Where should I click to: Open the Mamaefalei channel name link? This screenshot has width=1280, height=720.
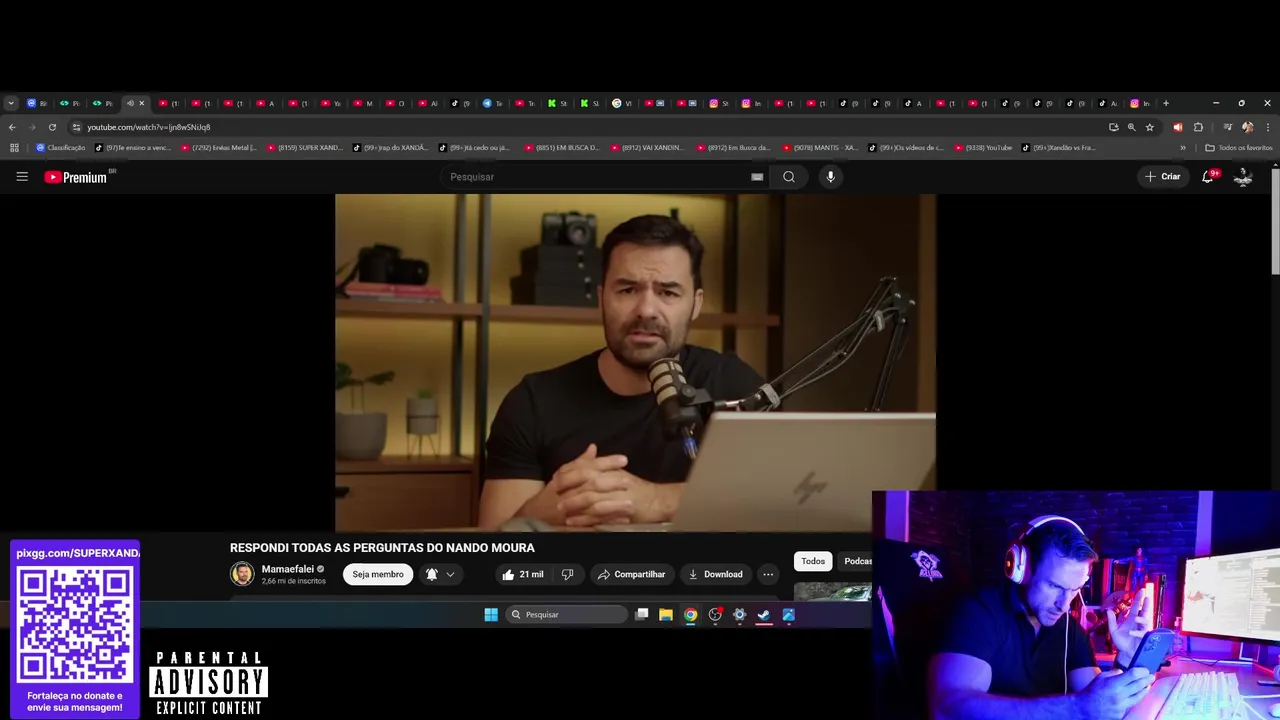tap(288, 569)
